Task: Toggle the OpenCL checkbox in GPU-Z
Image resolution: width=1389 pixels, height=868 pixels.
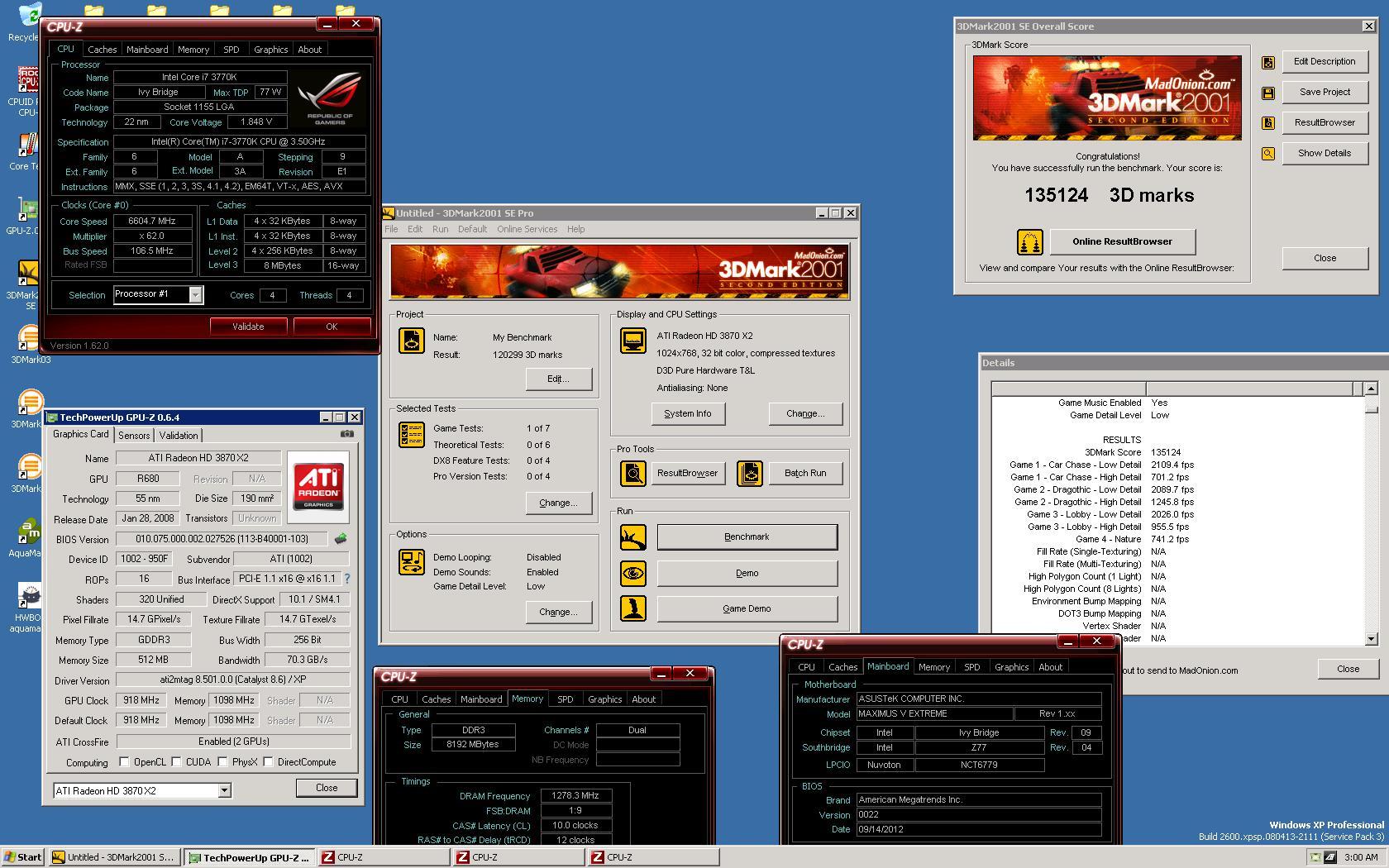Action: point(124,762)
